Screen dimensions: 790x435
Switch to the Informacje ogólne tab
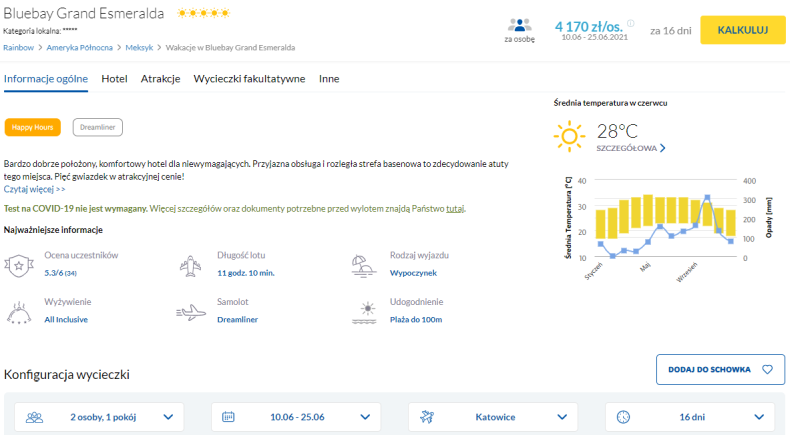coord(46,79)
